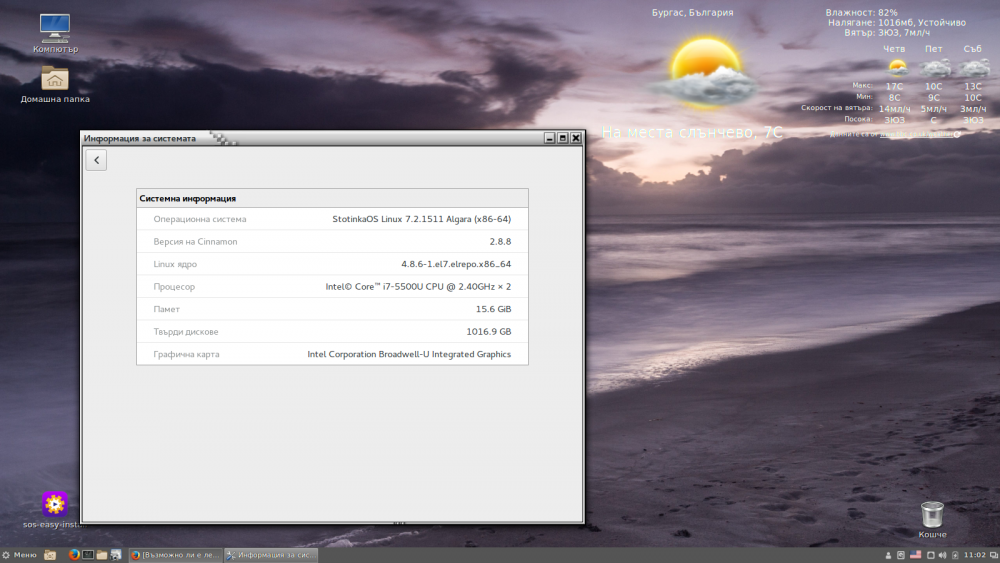The image size is (1000, 563).
Task: Open the Меню button in the panel
Action: pyautogui.click(x=19, y=555)
